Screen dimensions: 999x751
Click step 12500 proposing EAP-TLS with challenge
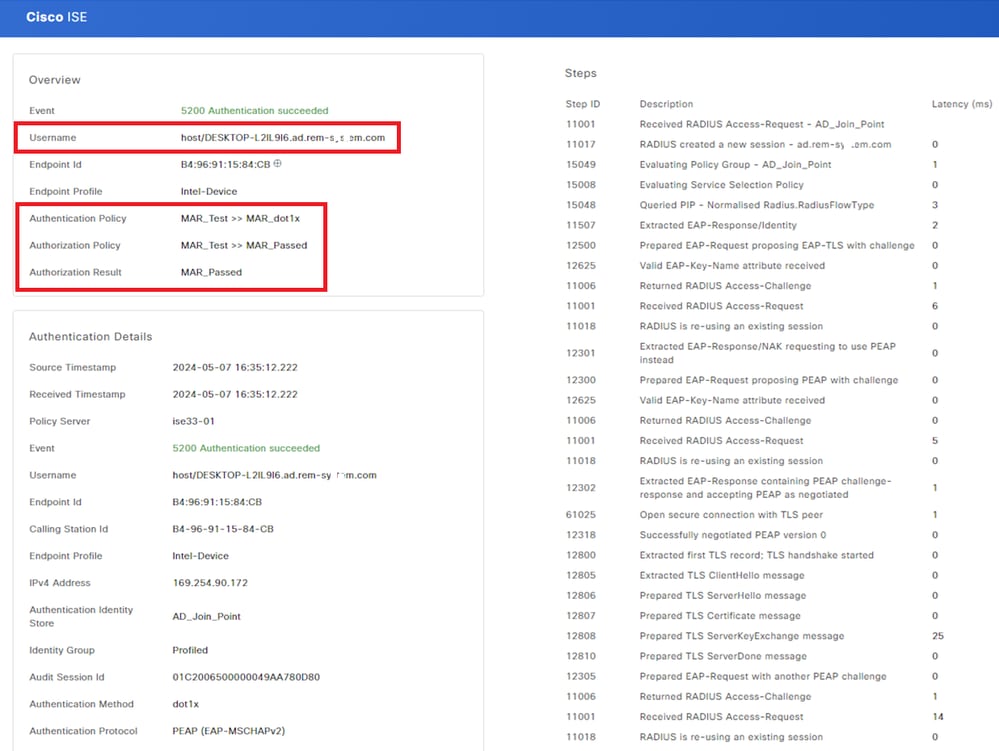tap(777, 245)
